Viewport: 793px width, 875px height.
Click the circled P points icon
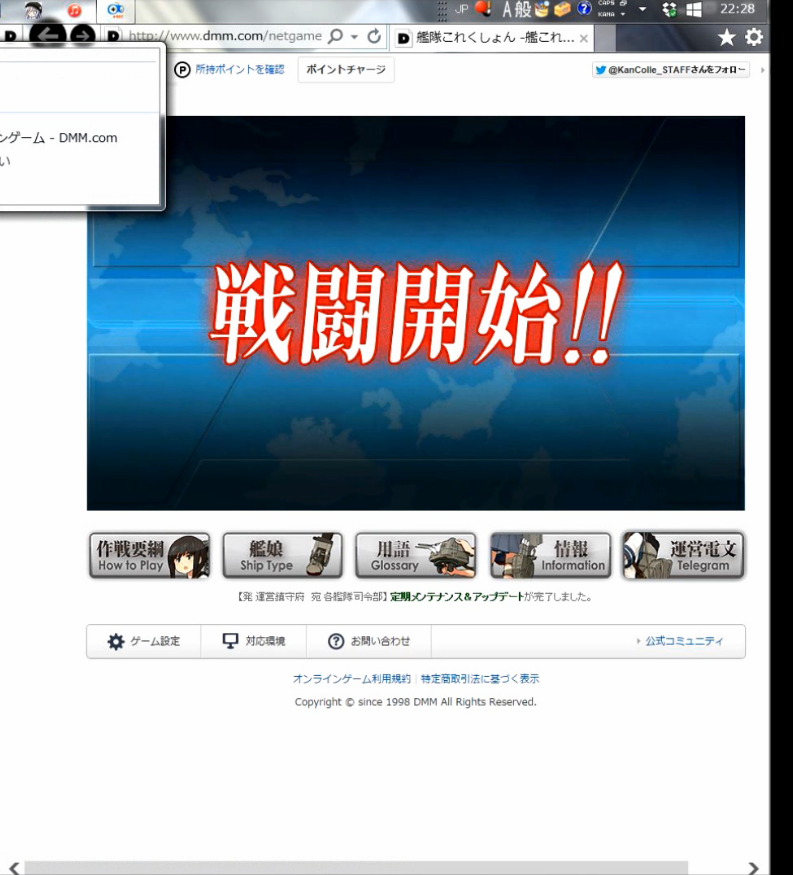pyautogui.click(x=182, y=70)
